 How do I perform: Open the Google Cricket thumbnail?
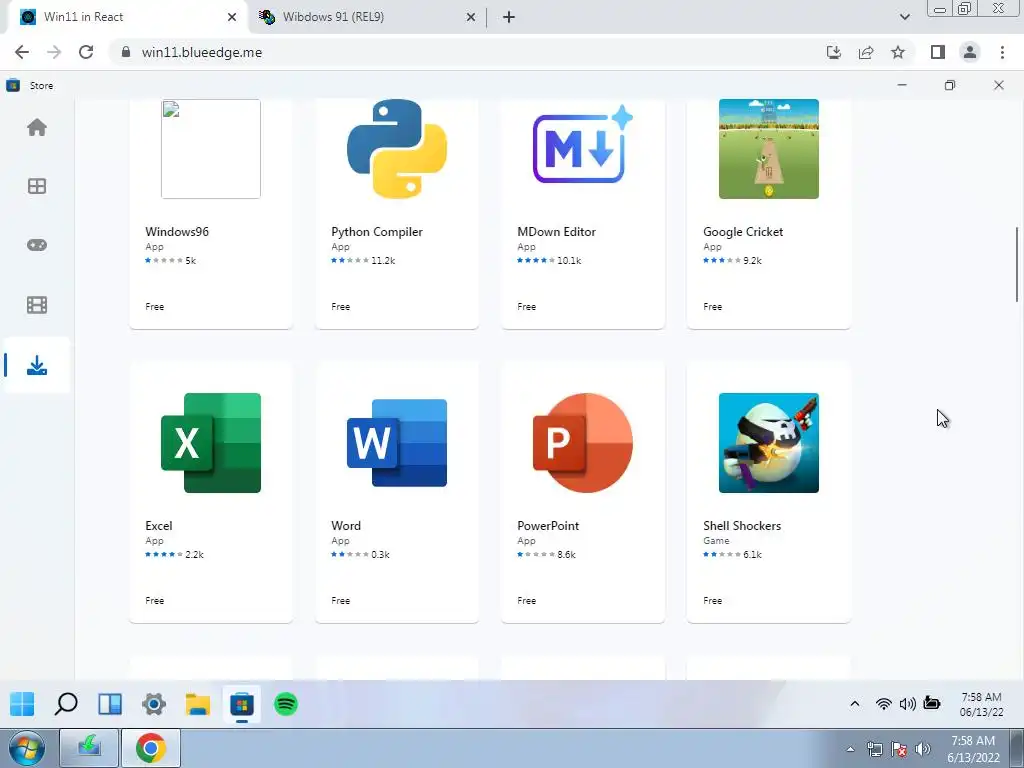tap(769, 149)
